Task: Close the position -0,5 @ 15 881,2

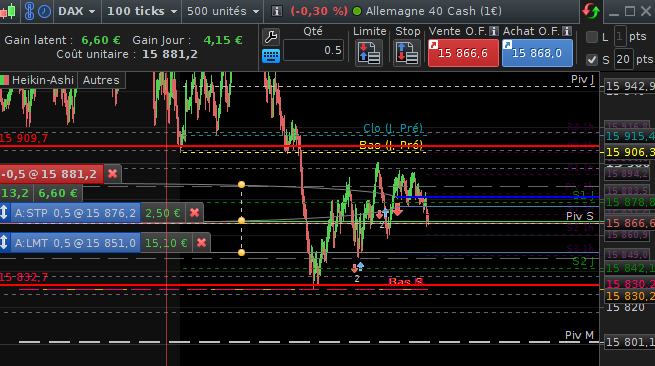Action: (x=112, y=174)
